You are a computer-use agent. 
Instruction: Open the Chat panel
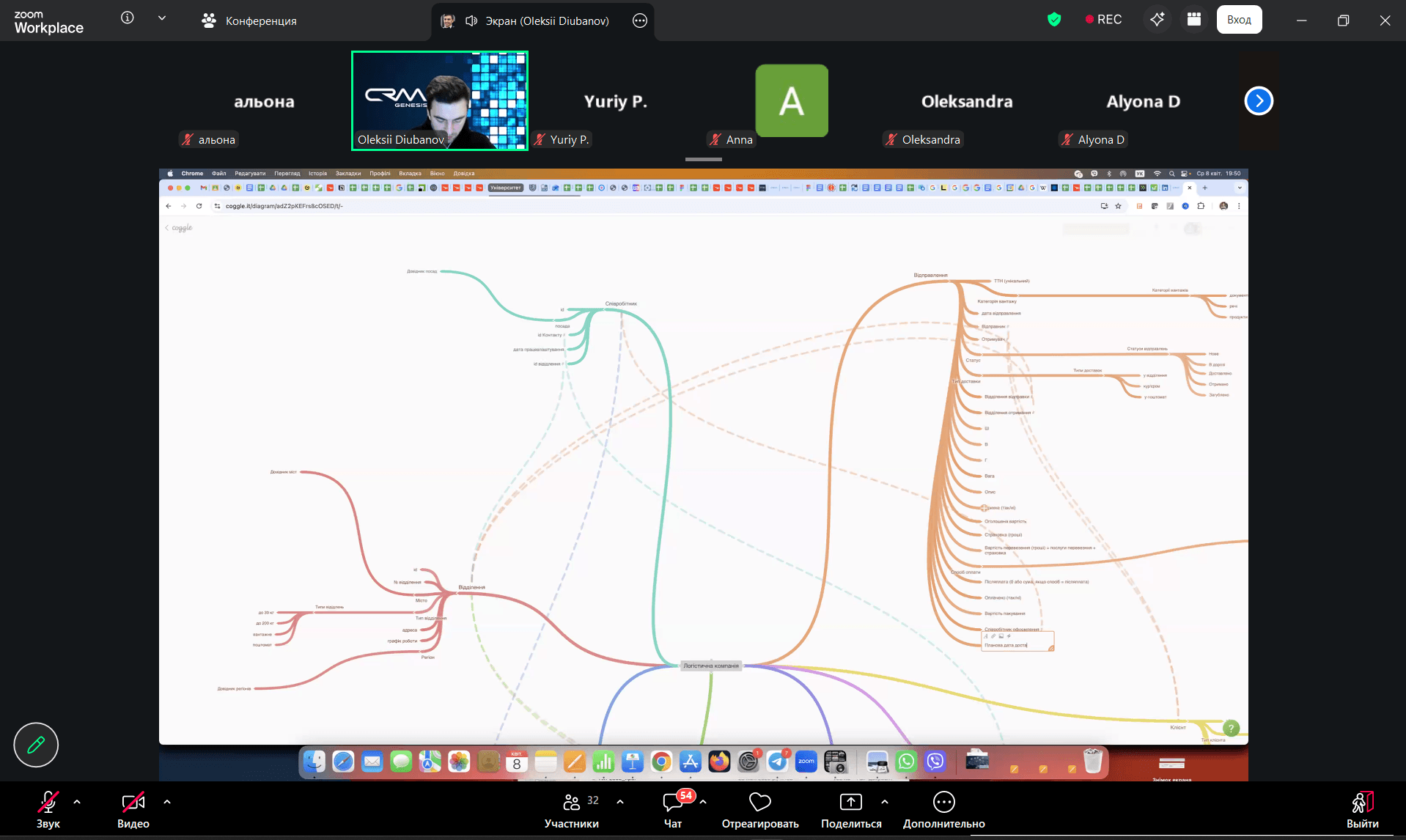pyautogui.click(x=672, y=809)
